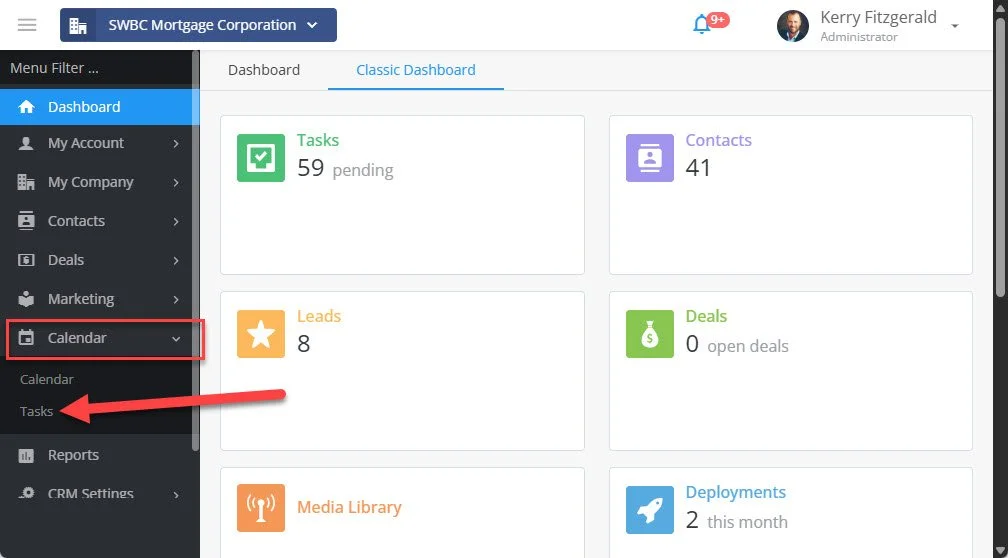The image size is (1008, 558).
Task: Switch to the Dashboard tab
Action: 264,69
